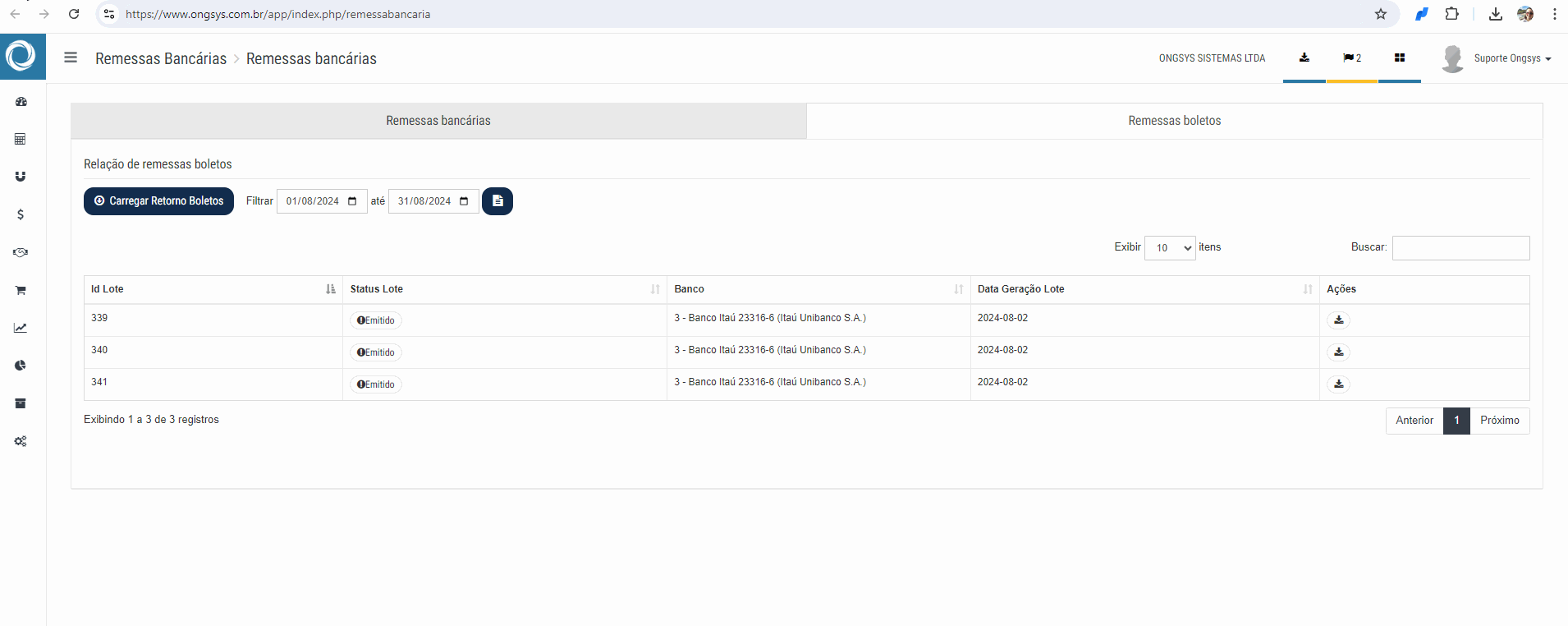Bookmark page with the star icon
The image size is (1568, 626).
tap(1381, 14)
